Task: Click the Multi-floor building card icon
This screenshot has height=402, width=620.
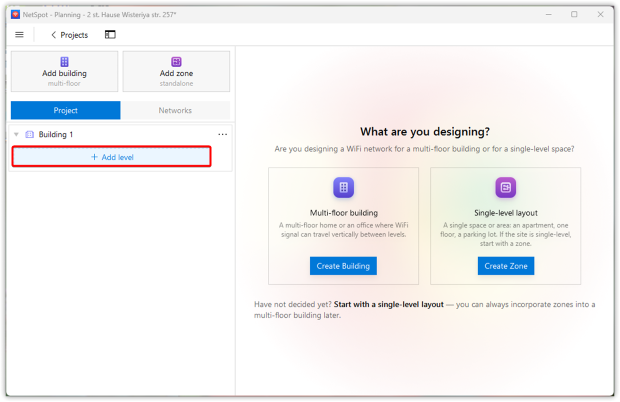Action: point(344,187)
